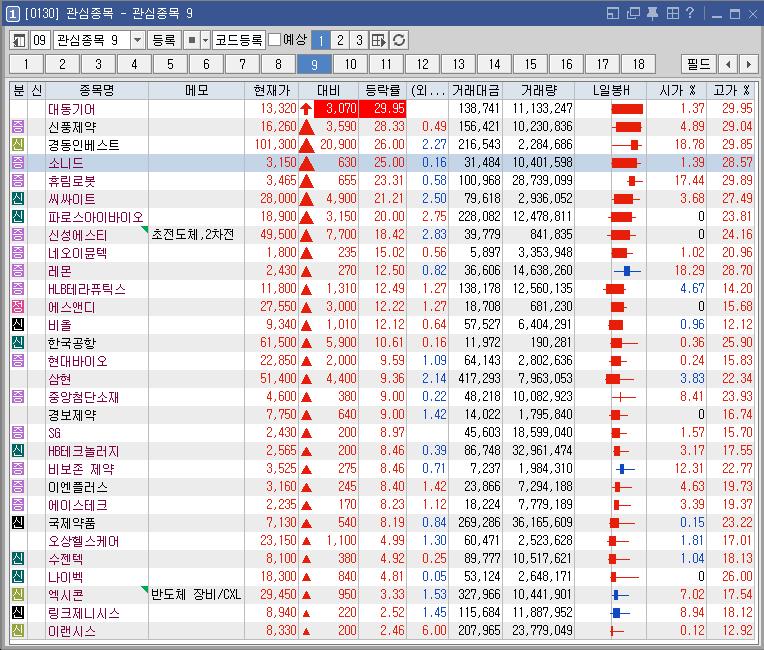Click the 필드 button
This screenshot has height=650, width=764.
[x=699, y=64]
